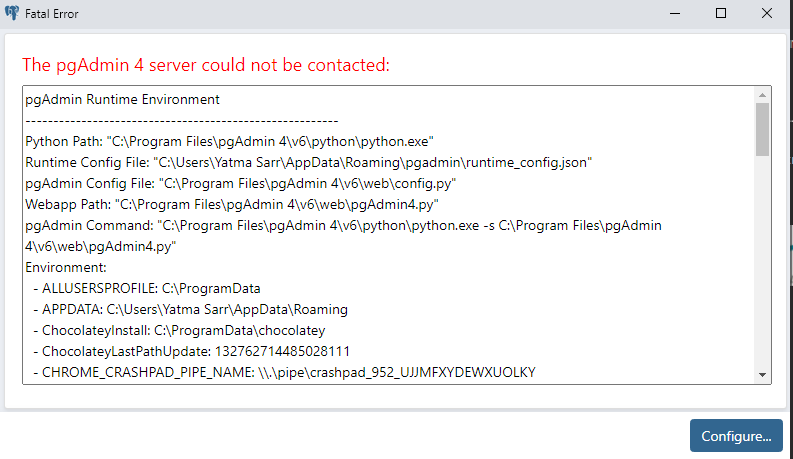
Task: Minimize the Fatal Error window
Action: click(x=676, y=14)
